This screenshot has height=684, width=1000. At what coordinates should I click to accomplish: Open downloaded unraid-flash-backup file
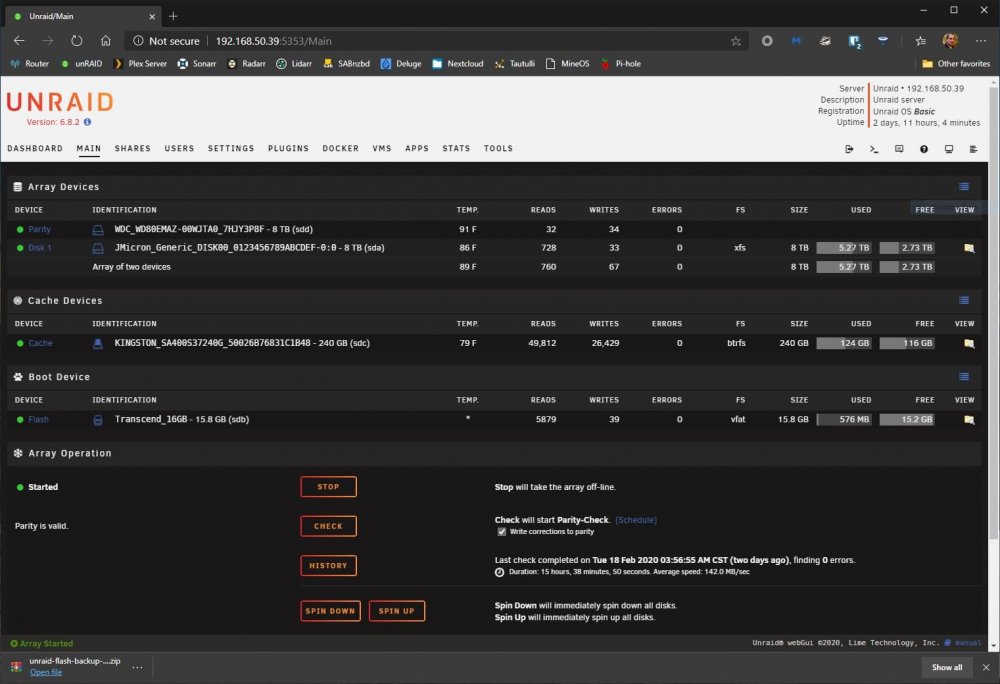46,672
